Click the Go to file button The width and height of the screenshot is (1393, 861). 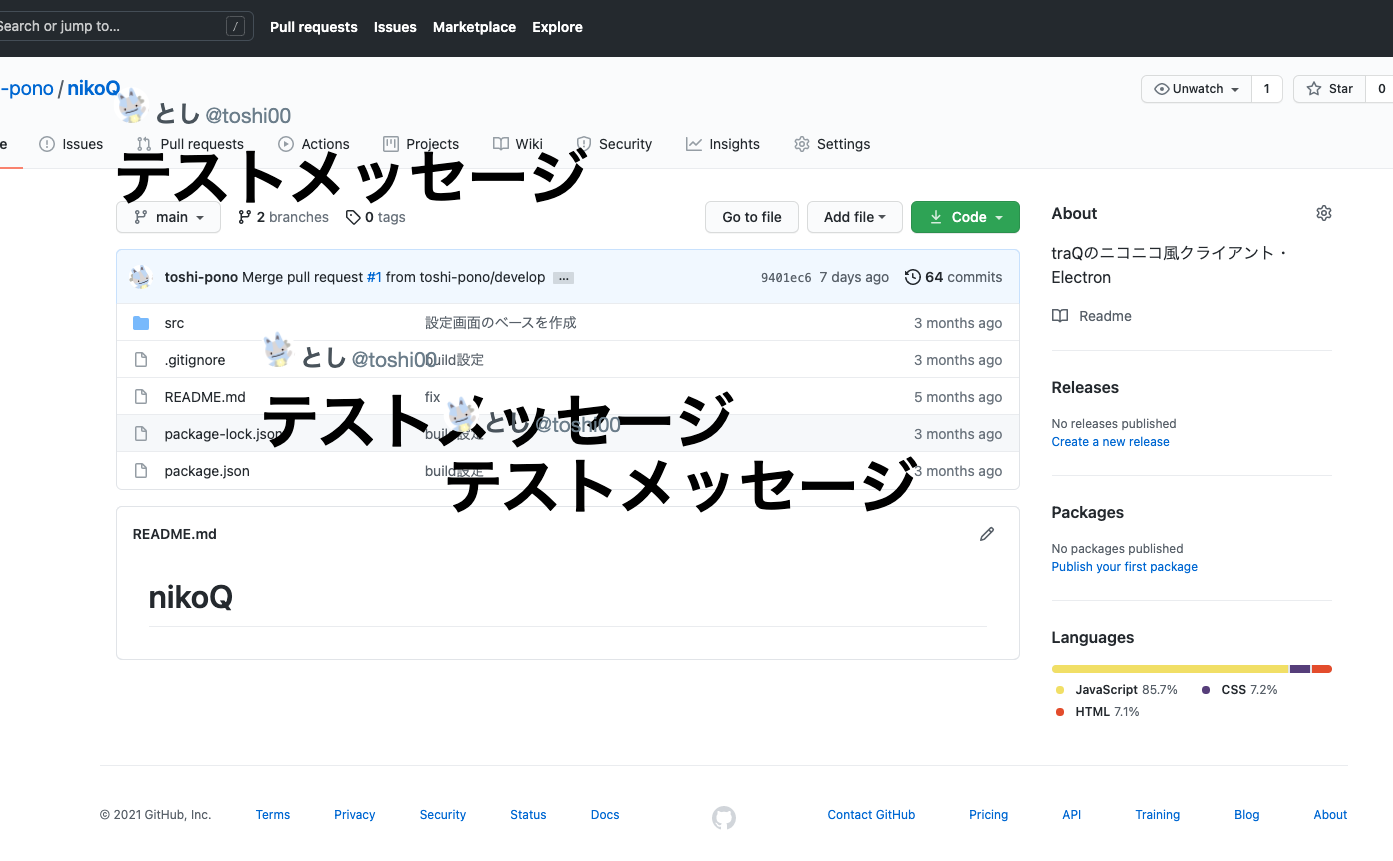click(x=751, y=217)
